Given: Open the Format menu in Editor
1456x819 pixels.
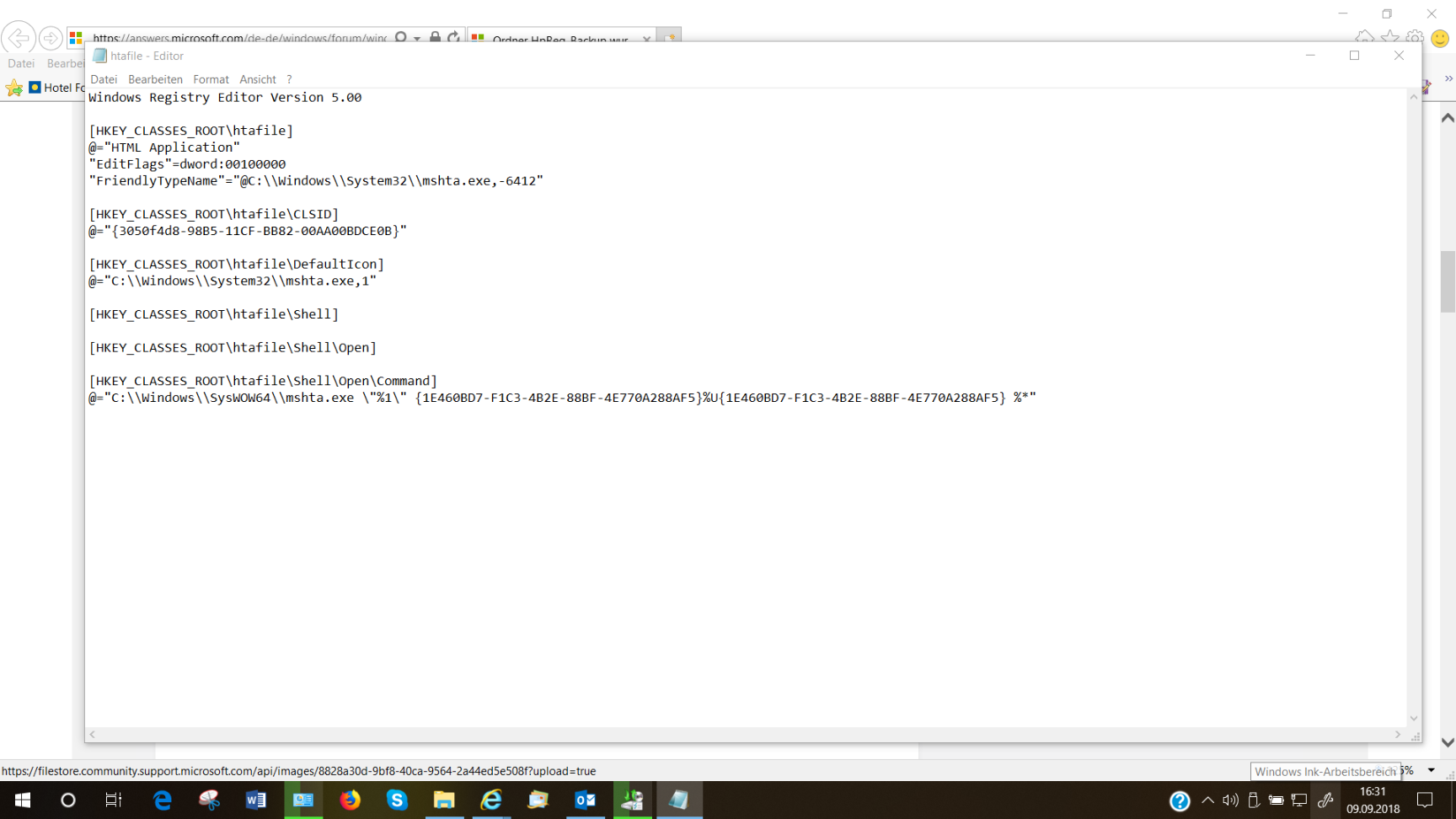Looking at the screenshot, I should pos(211,79).
